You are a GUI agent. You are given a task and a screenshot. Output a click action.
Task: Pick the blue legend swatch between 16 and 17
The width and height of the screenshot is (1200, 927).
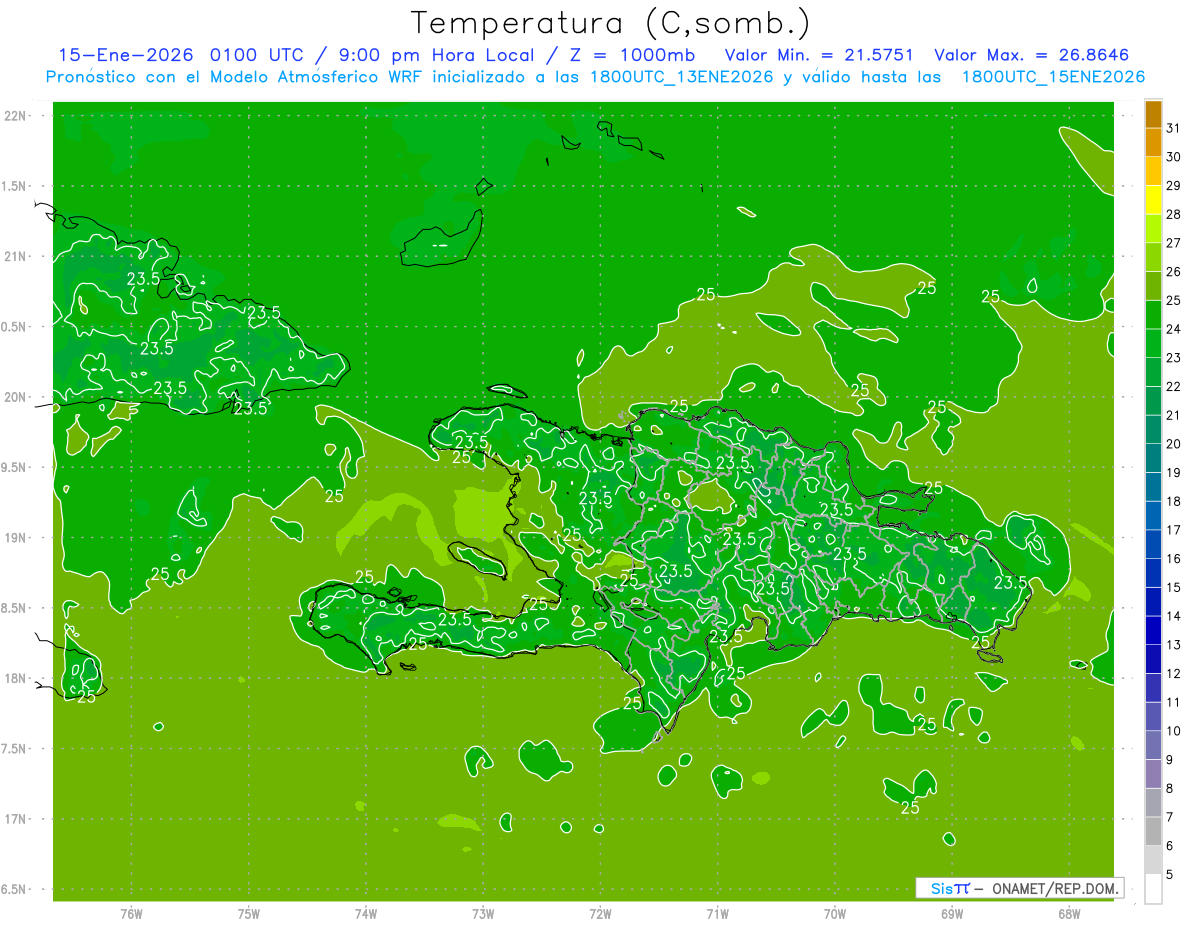1153,544
